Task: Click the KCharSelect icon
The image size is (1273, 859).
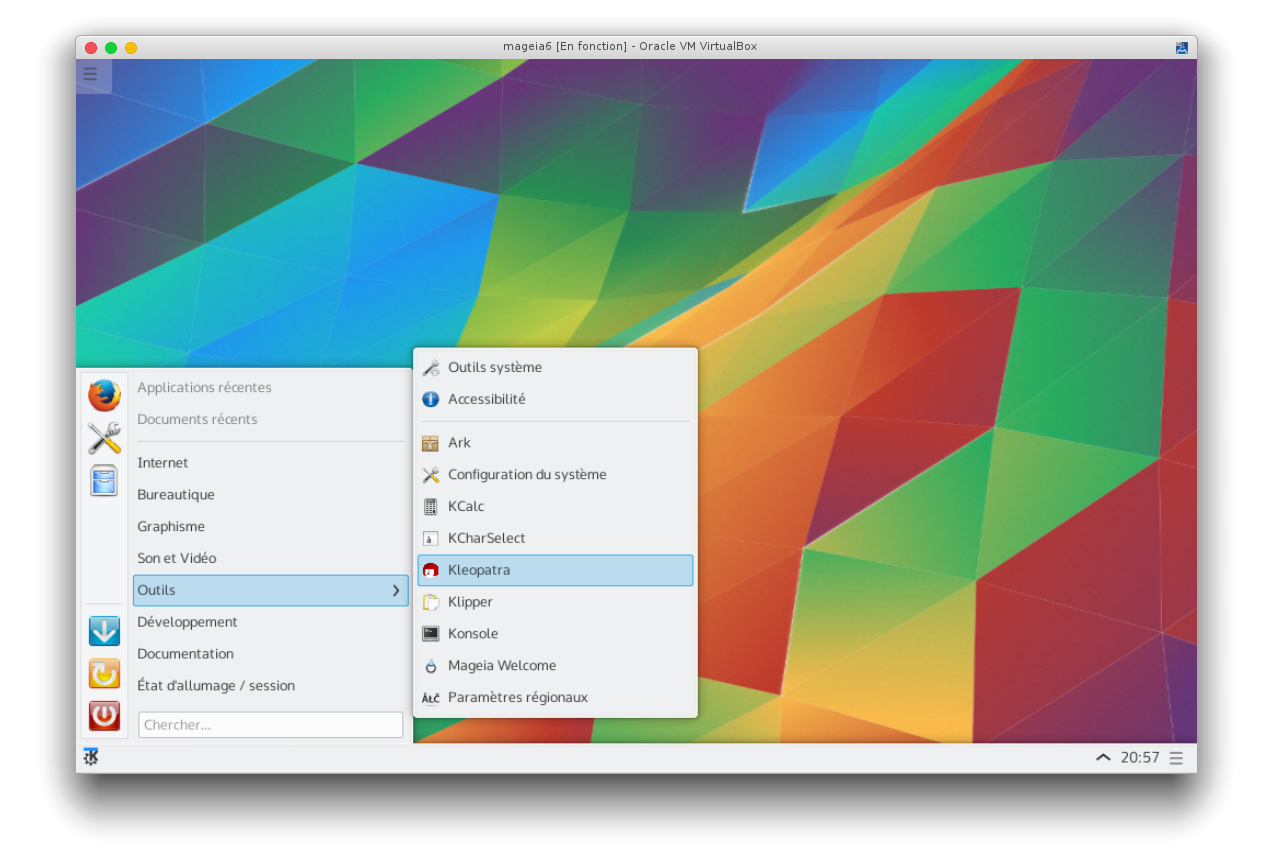Action: [x=431, y=538]
